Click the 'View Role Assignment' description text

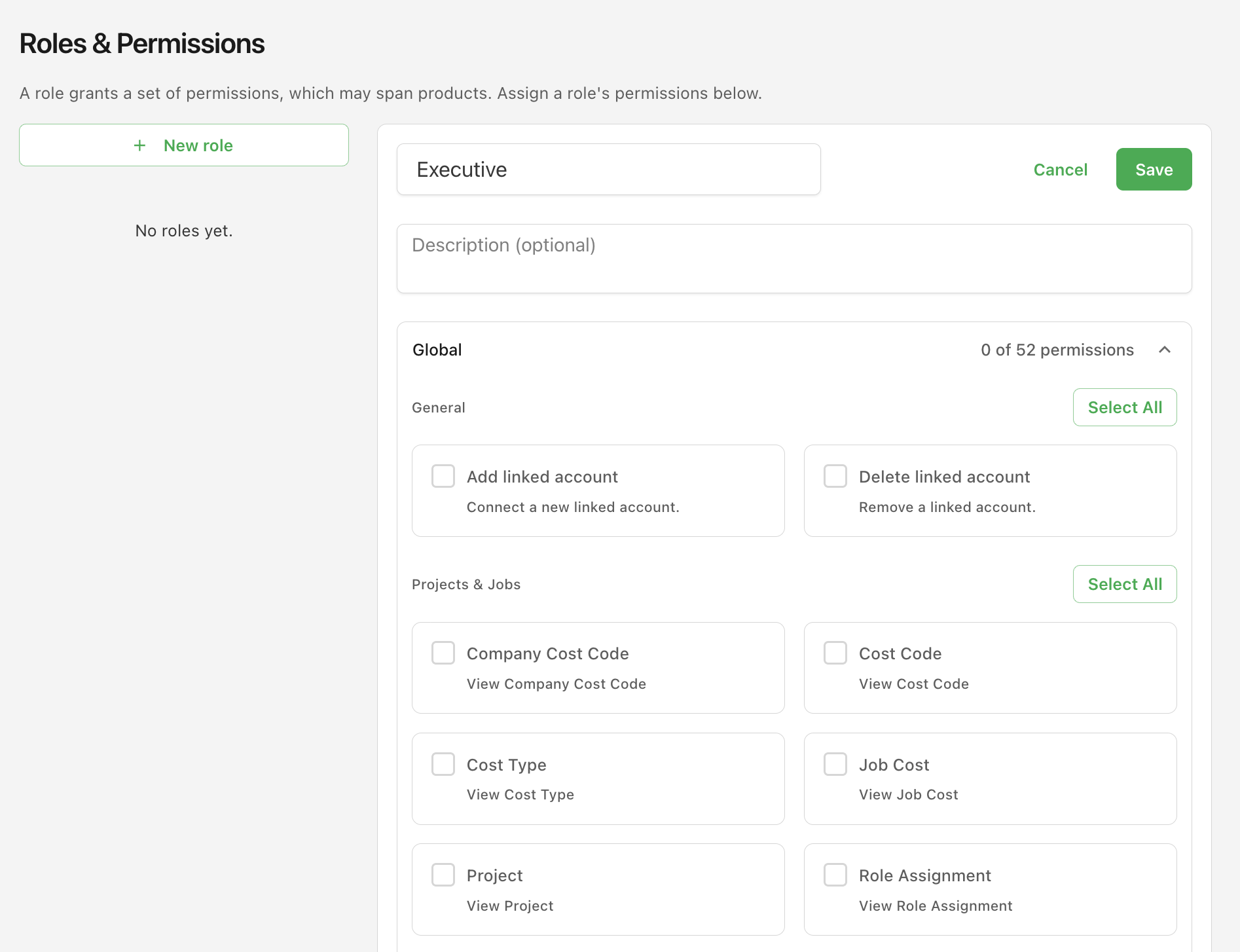click(936, 906)
